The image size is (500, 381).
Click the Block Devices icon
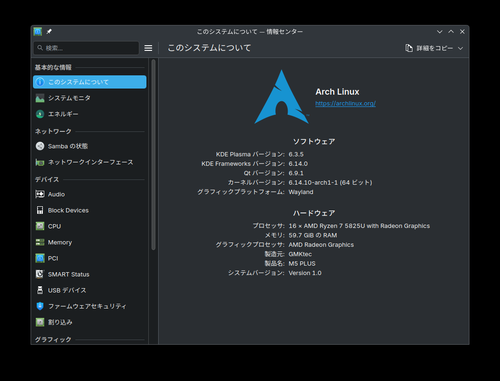click(x=40, y=210)
